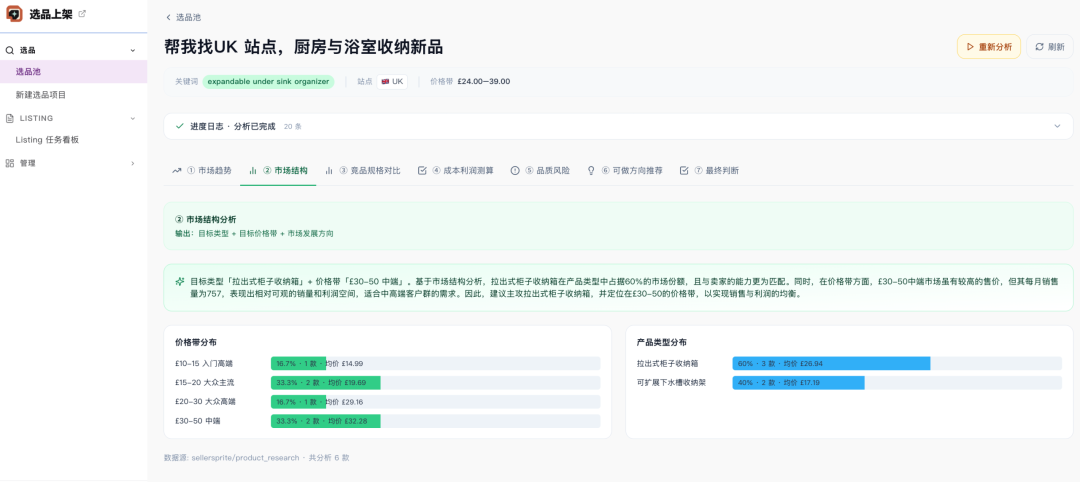Click the trend arrow icon on the 市场趋势 tab

(x=177, y=170)
